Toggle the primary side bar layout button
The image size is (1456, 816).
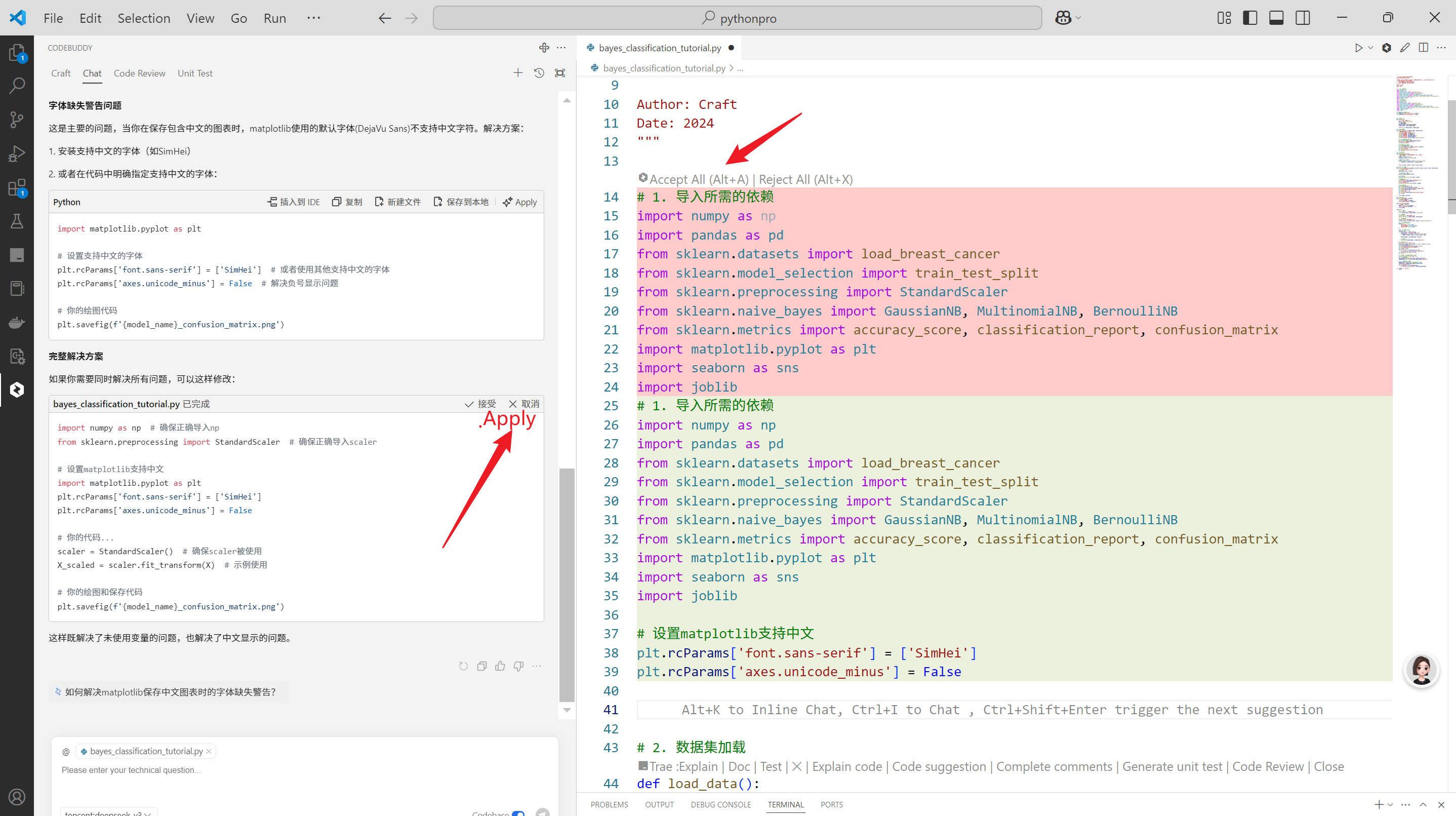pyautogui.click(x=1249, y=18)
